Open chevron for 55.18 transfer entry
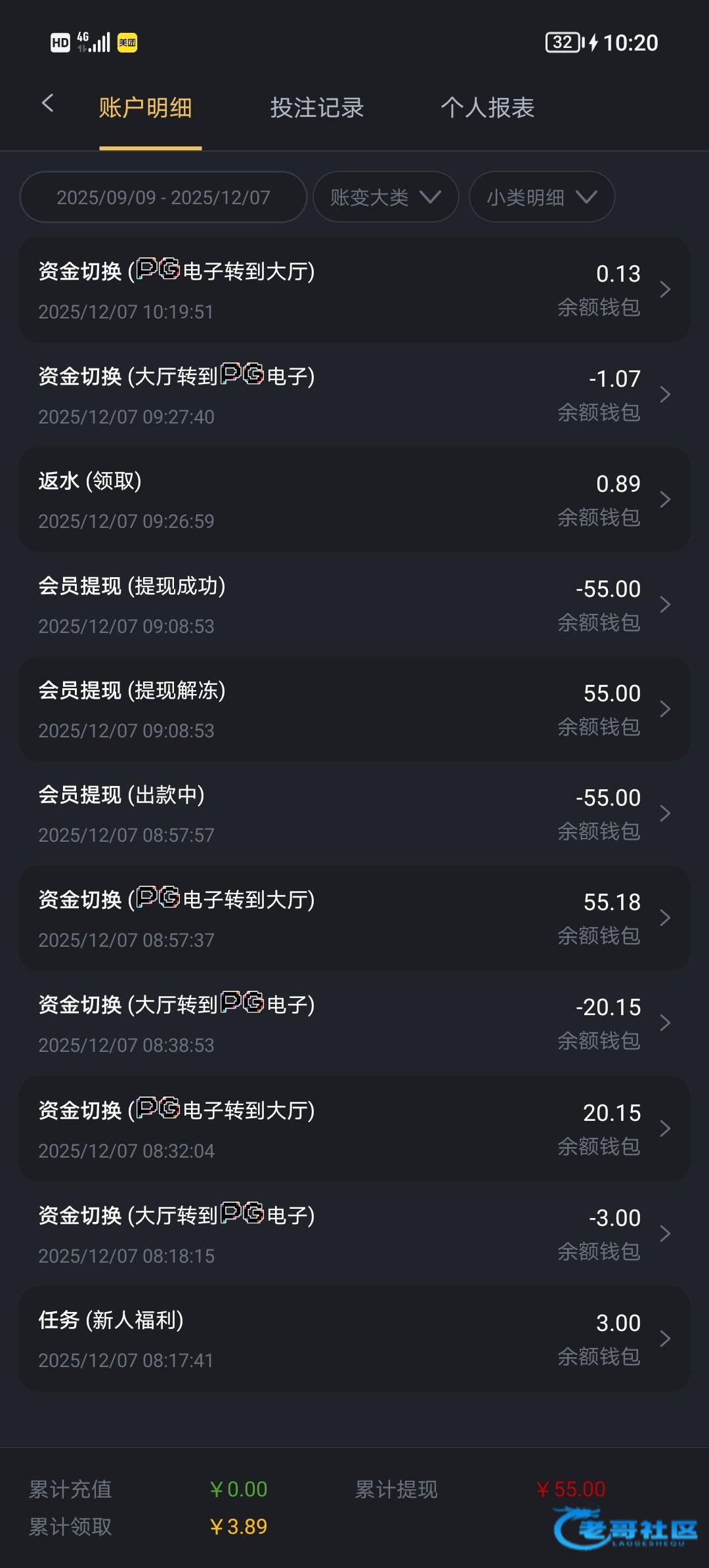This screenshot has width=709, height=1568. coord(664,918)
